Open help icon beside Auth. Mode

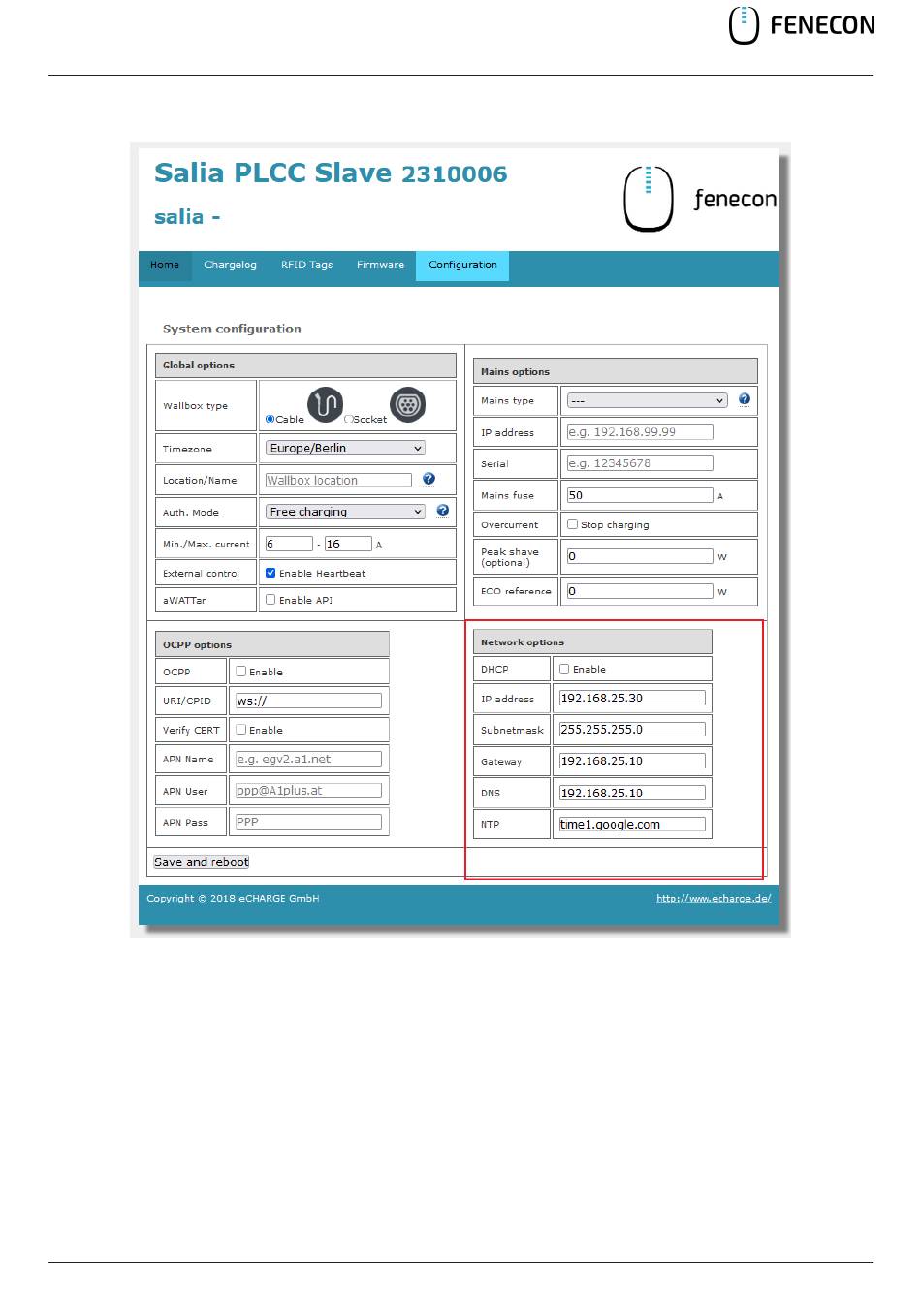click(443, 511)
